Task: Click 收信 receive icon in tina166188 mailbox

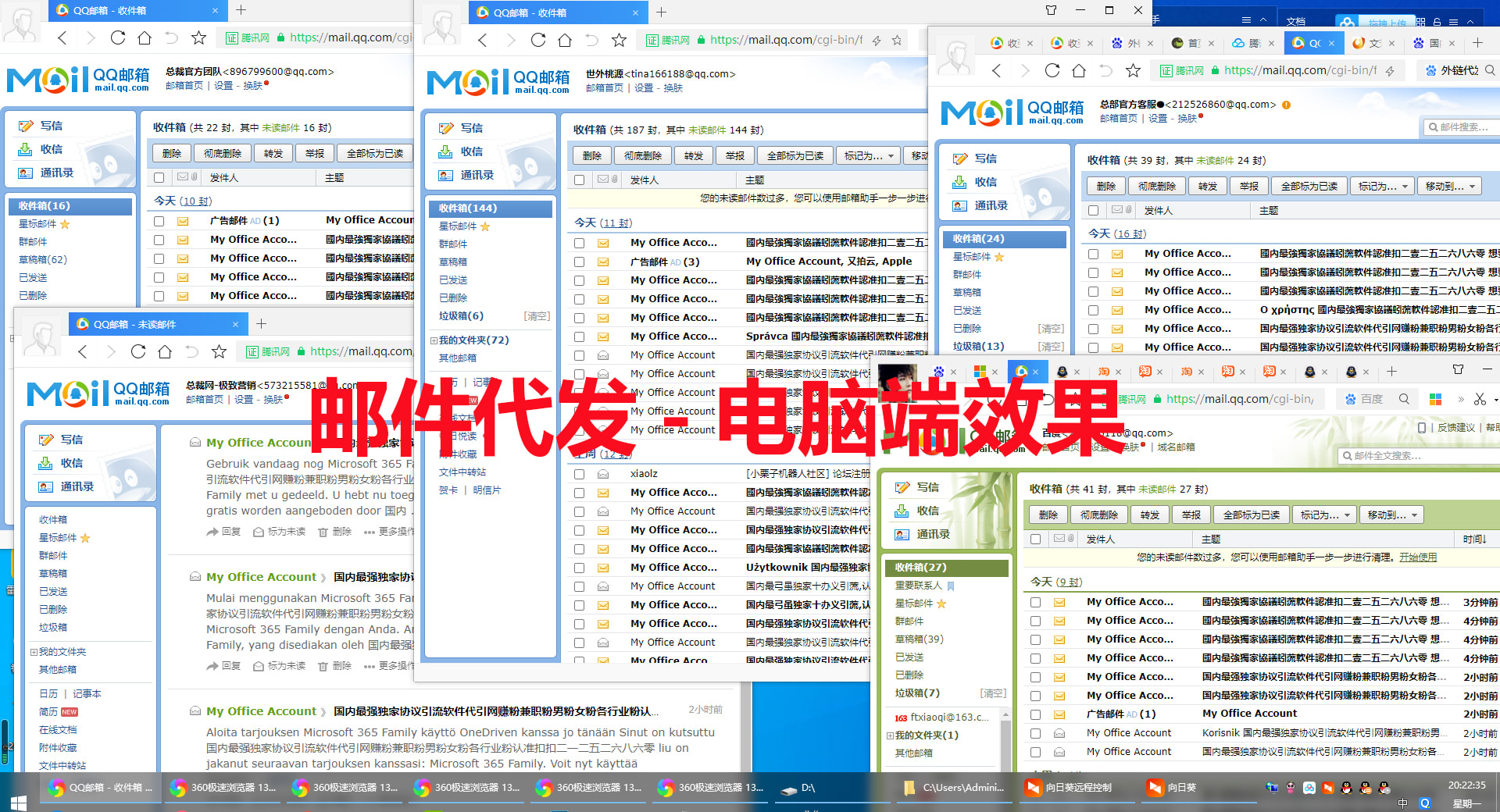Action: pyautogui.click(x=446, y=151)
